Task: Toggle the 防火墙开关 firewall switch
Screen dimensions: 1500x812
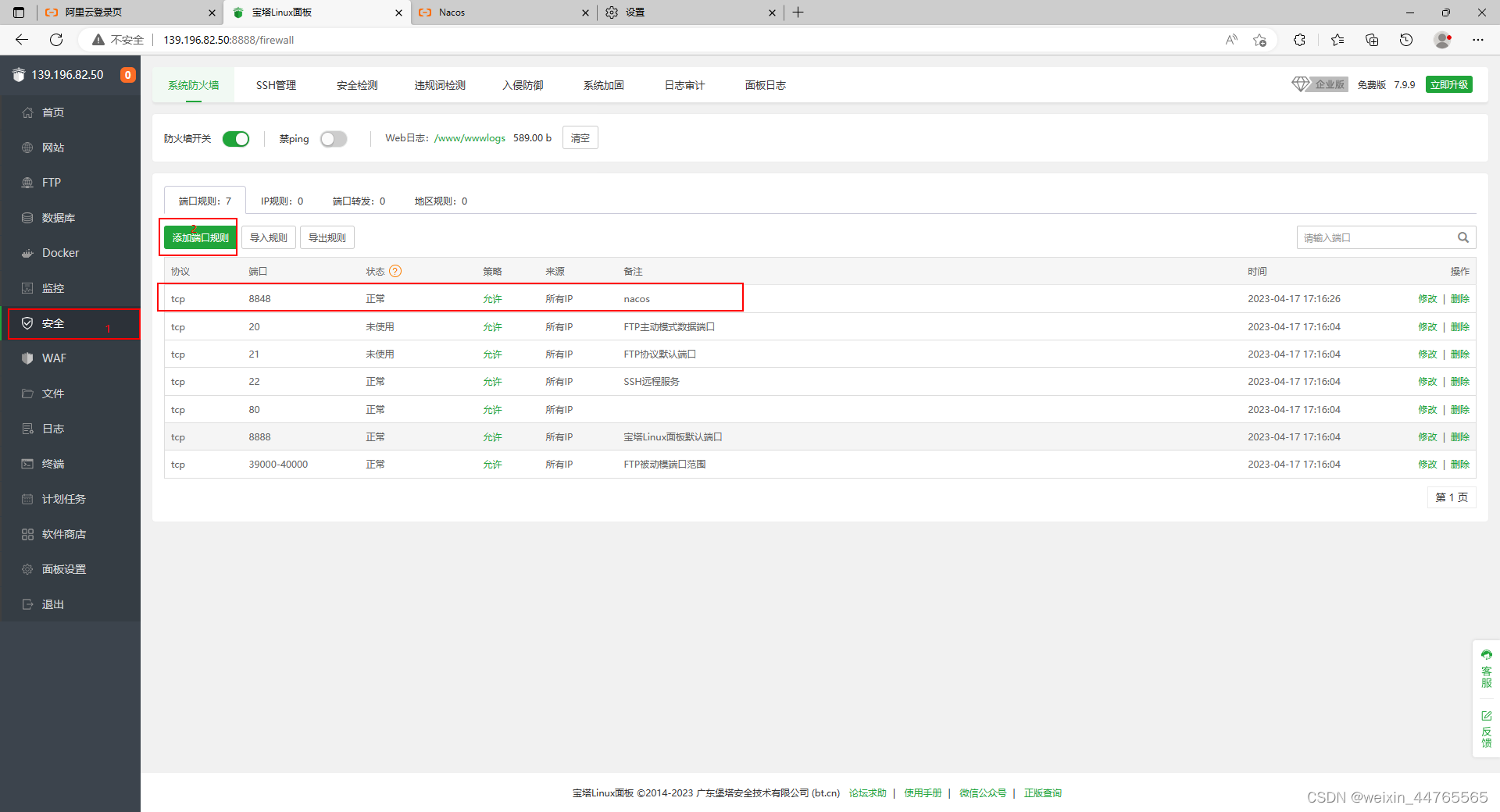Action: click(x=236, y=139)
